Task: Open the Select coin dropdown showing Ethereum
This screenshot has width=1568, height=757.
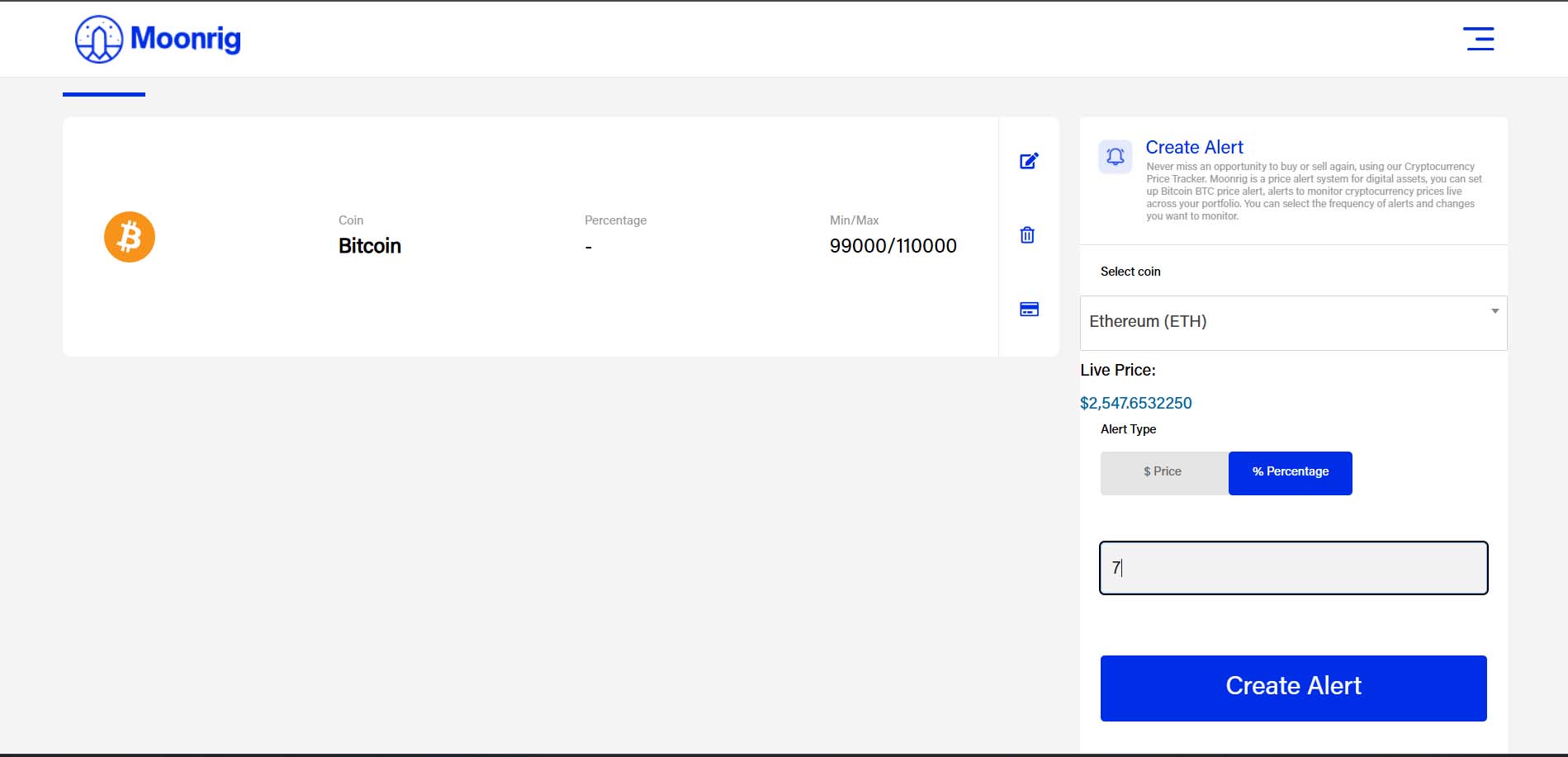Action: (x=1293, y=323)
